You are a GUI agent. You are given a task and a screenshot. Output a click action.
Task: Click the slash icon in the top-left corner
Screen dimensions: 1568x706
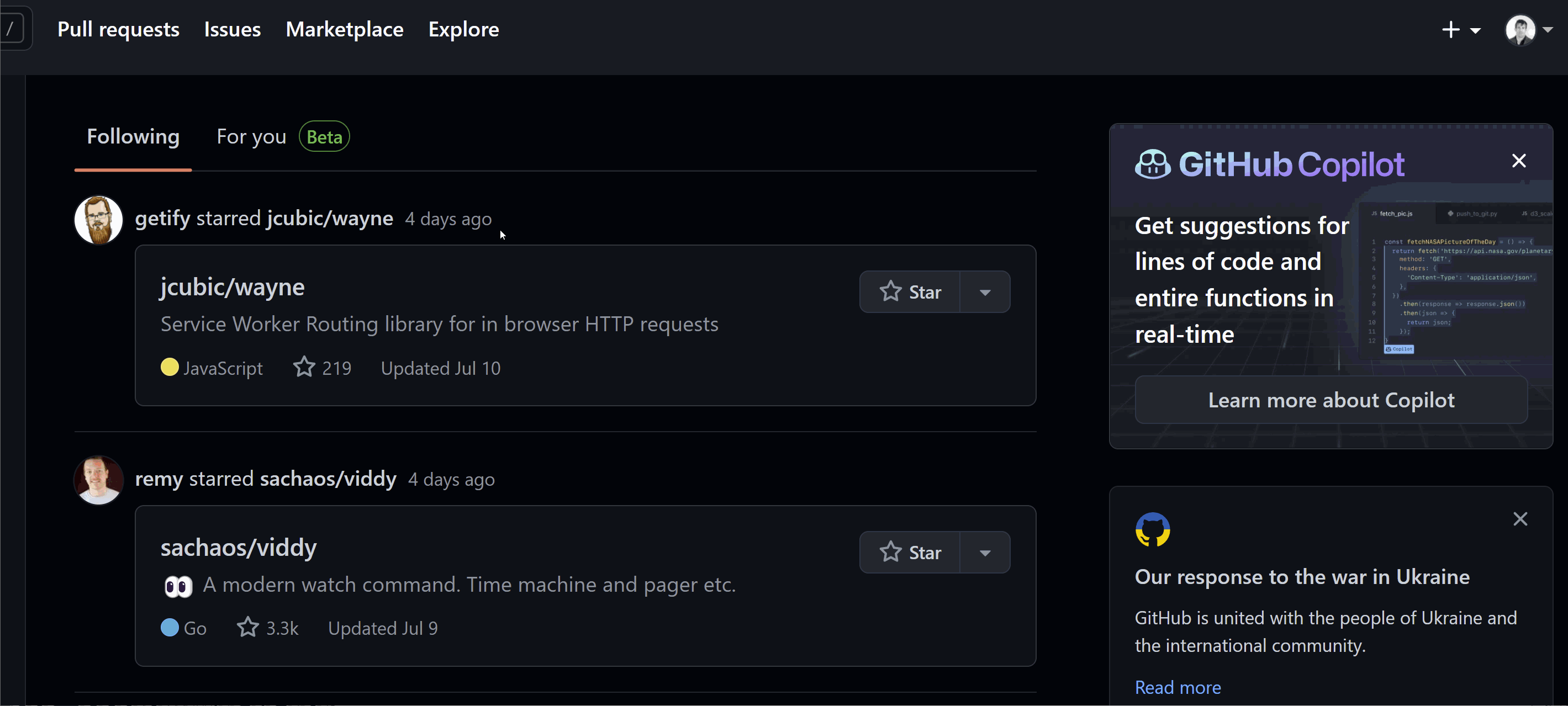click(10, 29)
